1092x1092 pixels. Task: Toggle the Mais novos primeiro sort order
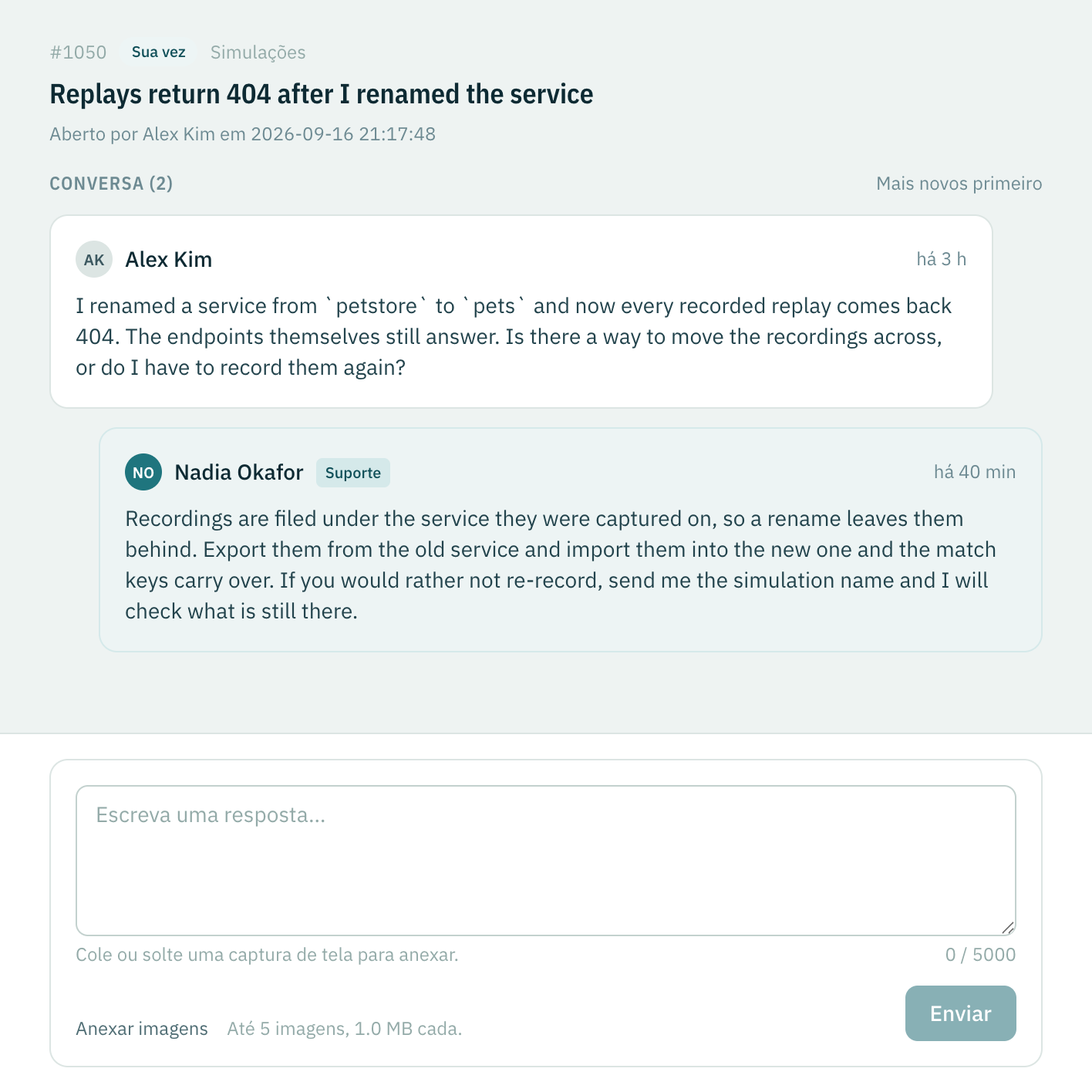[959, 184]
